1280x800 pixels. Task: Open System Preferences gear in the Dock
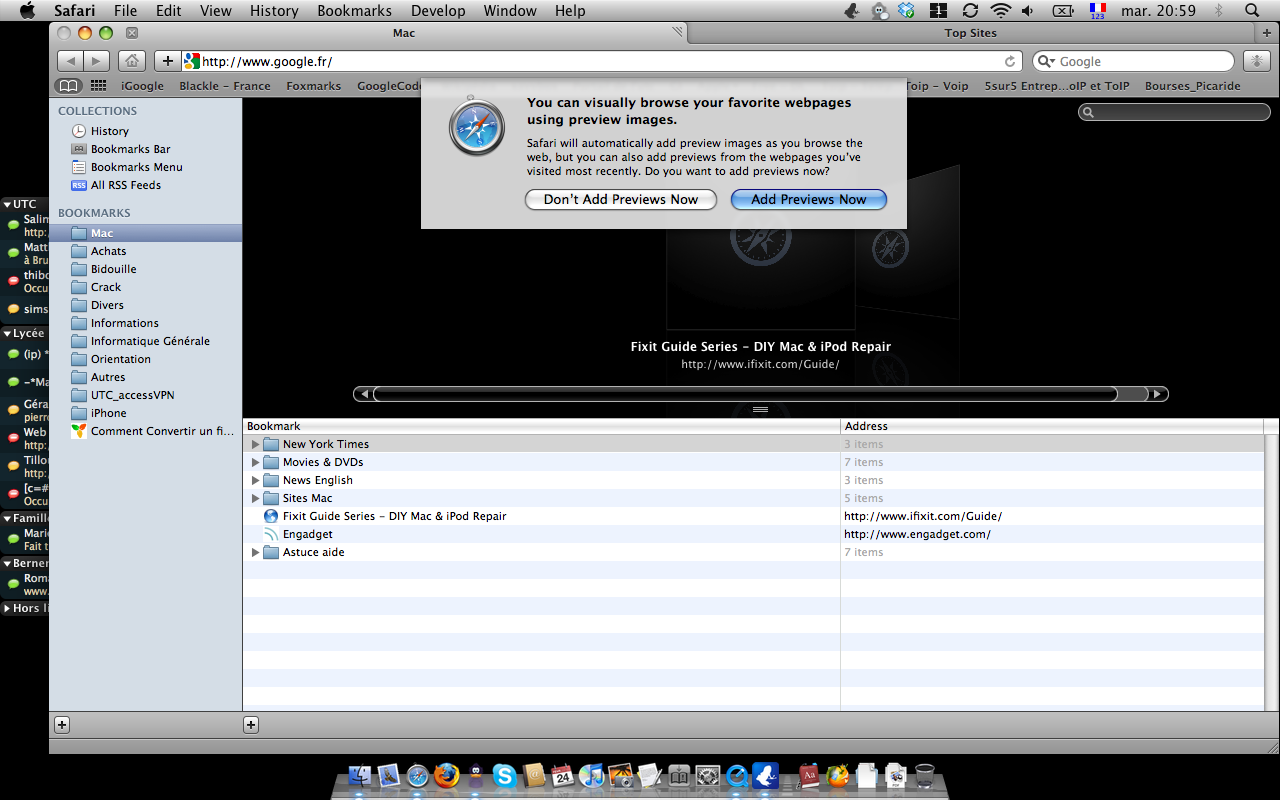click(708, 775)
